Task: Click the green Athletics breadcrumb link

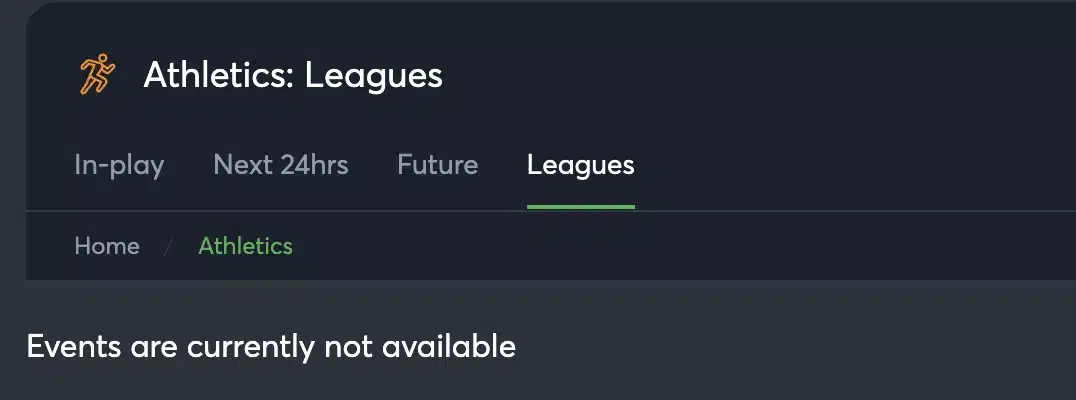Action: 245,246
